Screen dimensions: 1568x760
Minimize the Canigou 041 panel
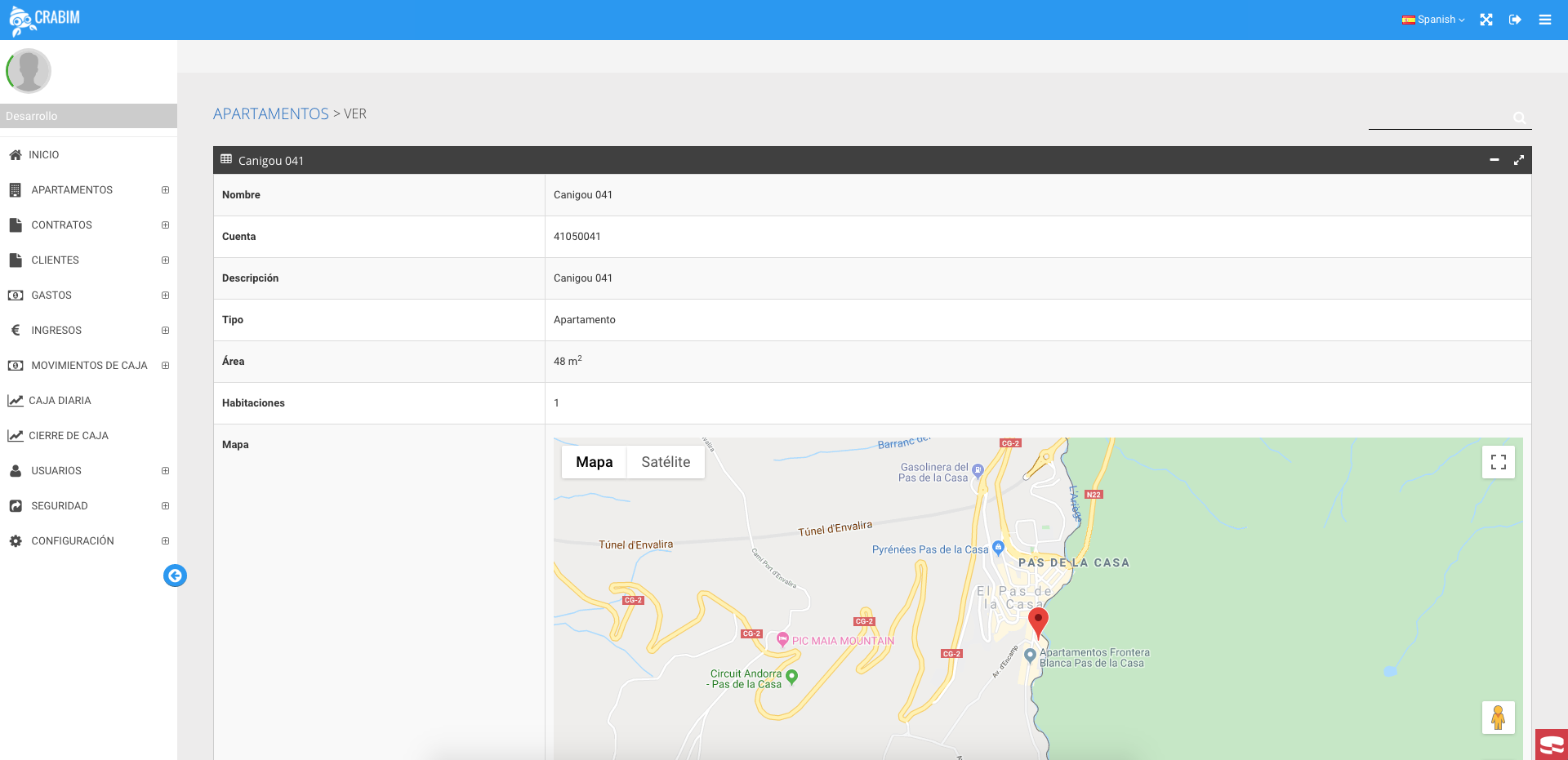tap(1494, 160)
